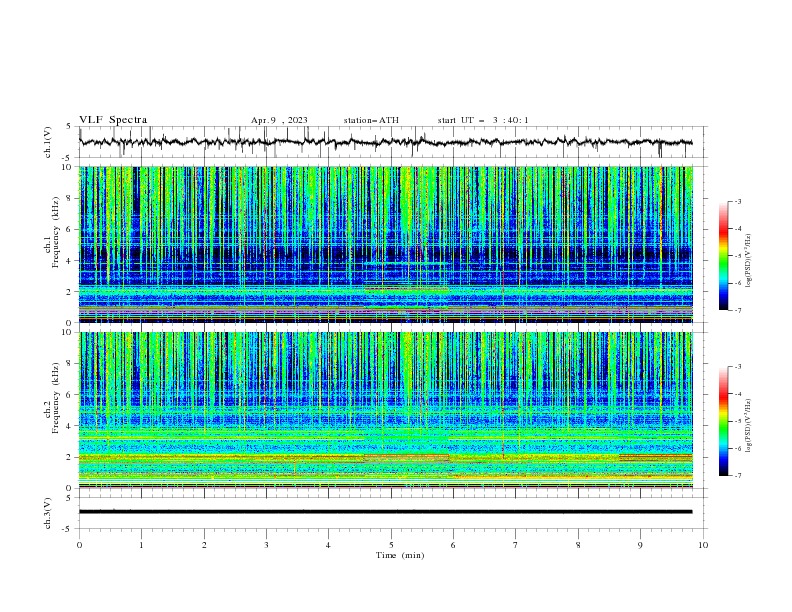Screen dimensions: 792x612
Task: Click the 'Time (min)' axis label
Action: pos(400,555)
